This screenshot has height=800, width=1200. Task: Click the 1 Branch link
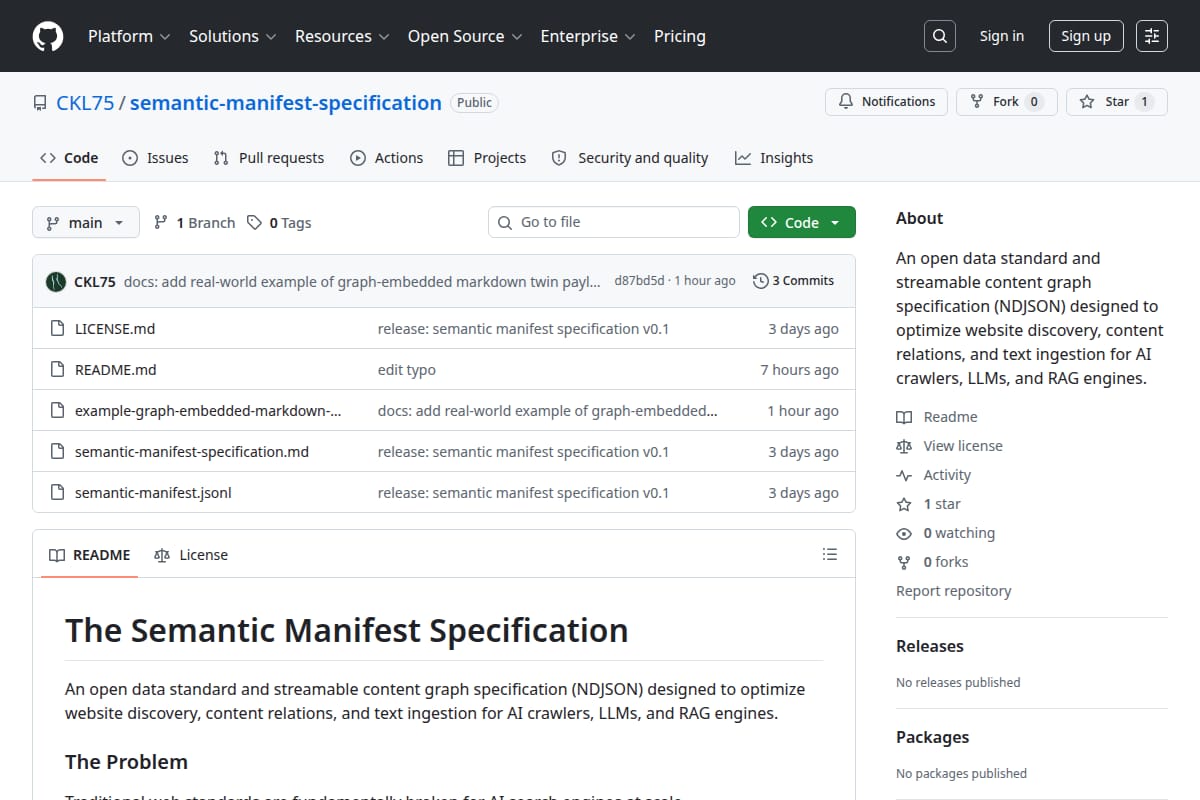pyautogui.click(x=195, y=222)
